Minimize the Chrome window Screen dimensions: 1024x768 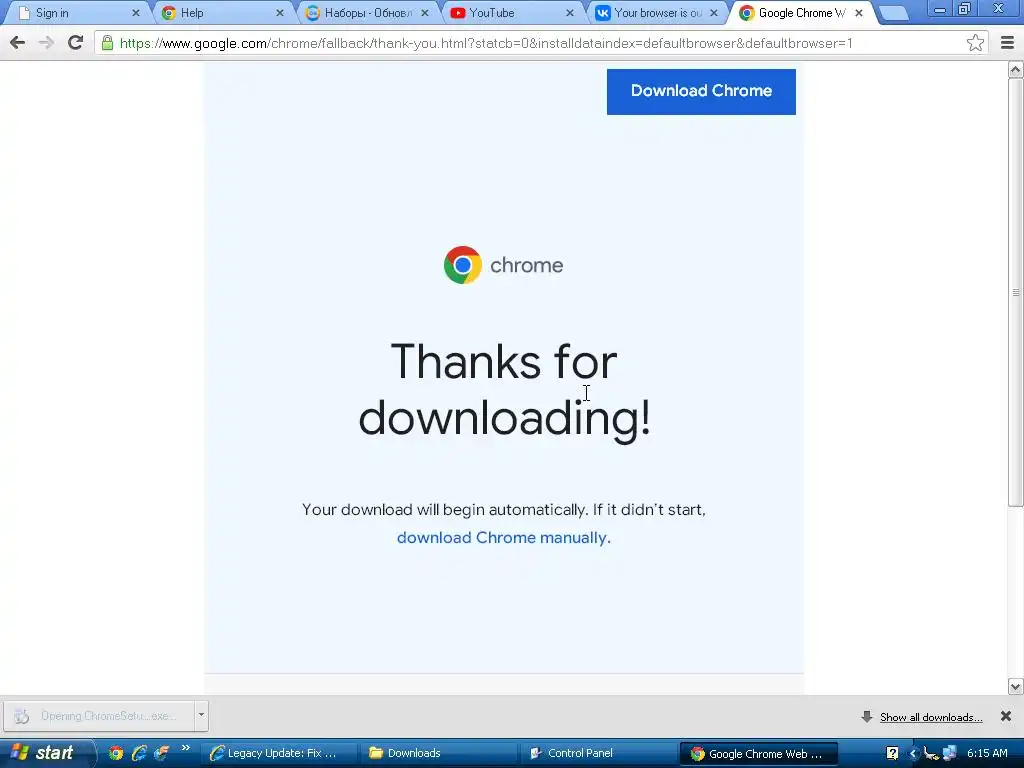(x=939, y=10)
